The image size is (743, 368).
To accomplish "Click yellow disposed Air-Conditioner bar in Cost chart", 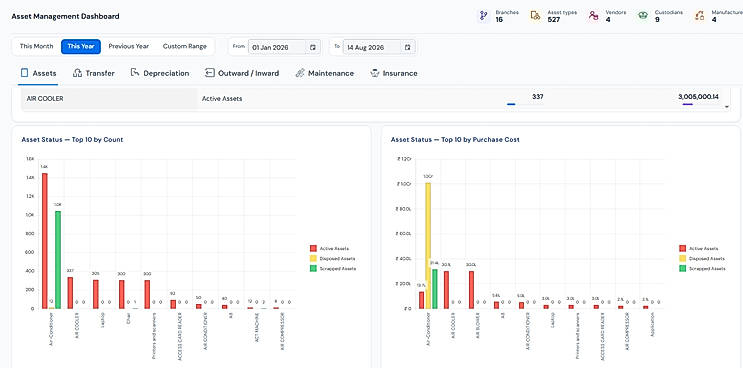I will 428,245.
